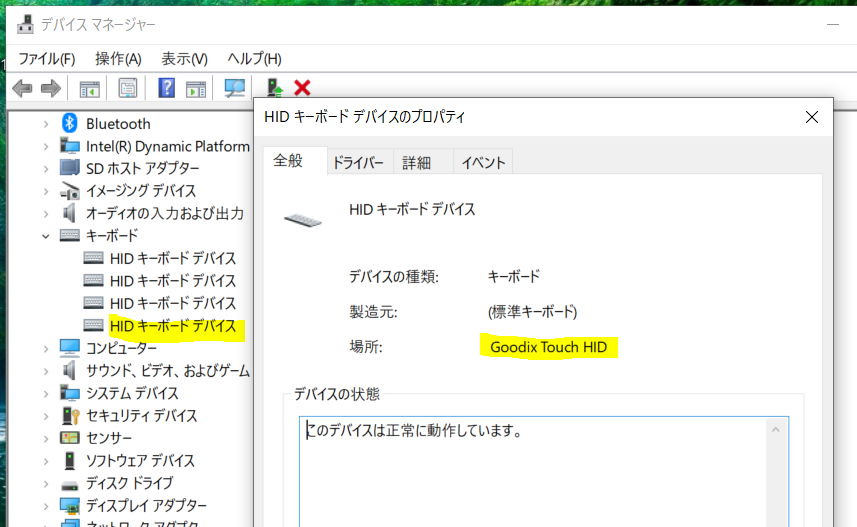857x527 pixels.
Task: Select the Bluetooth label in tree
Action: (x=118, y=124)
